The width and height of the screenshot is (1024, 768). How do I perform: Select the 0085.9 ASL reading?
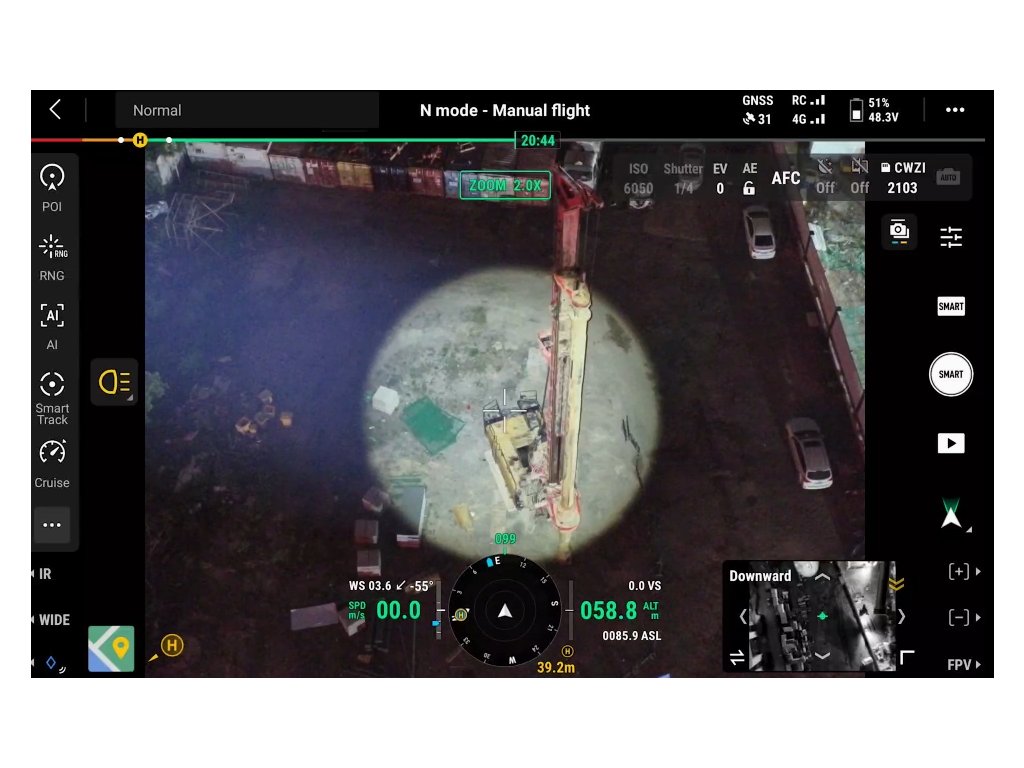tap(632, 635)
